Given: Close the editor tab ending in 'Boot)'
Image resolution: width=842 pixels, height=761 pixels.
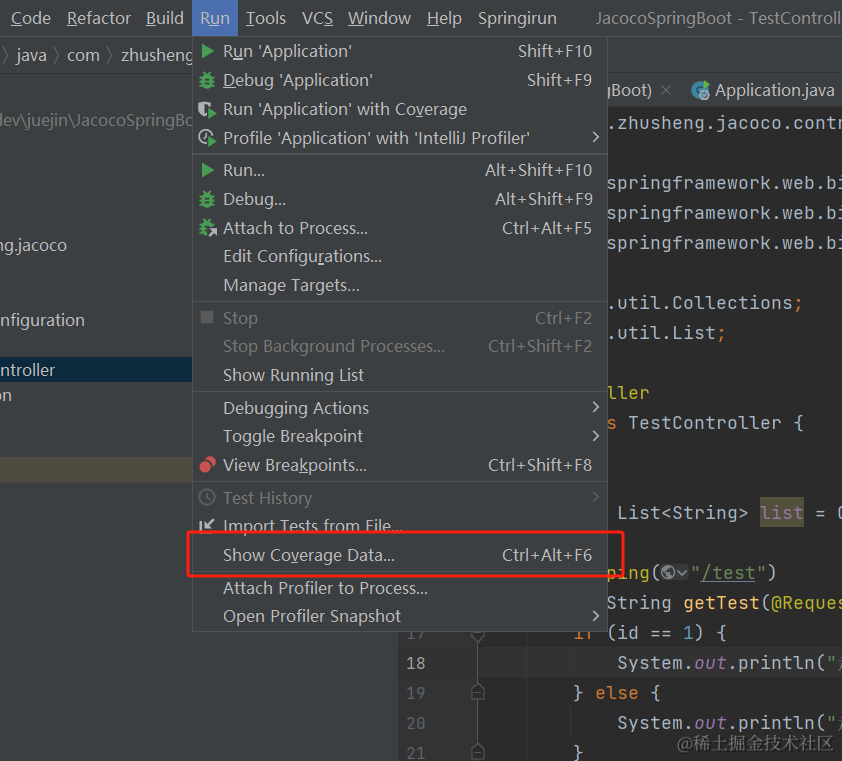Looking at the screenshot, I should (x=666, y=90).
